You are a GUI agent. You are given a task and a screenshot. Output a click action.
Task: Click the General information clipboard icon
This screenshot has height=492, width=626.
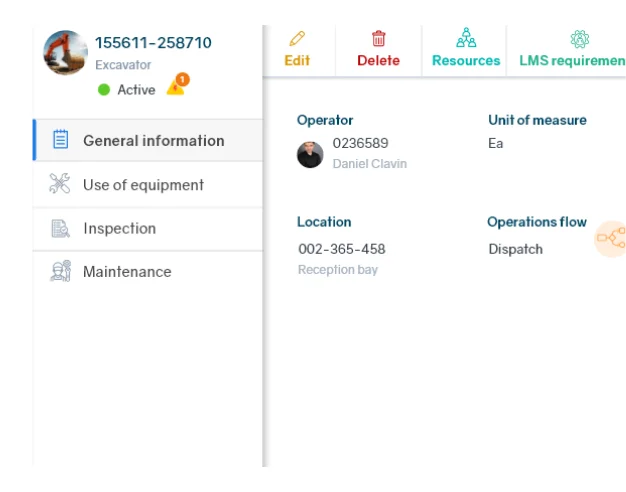click(60, 140)
